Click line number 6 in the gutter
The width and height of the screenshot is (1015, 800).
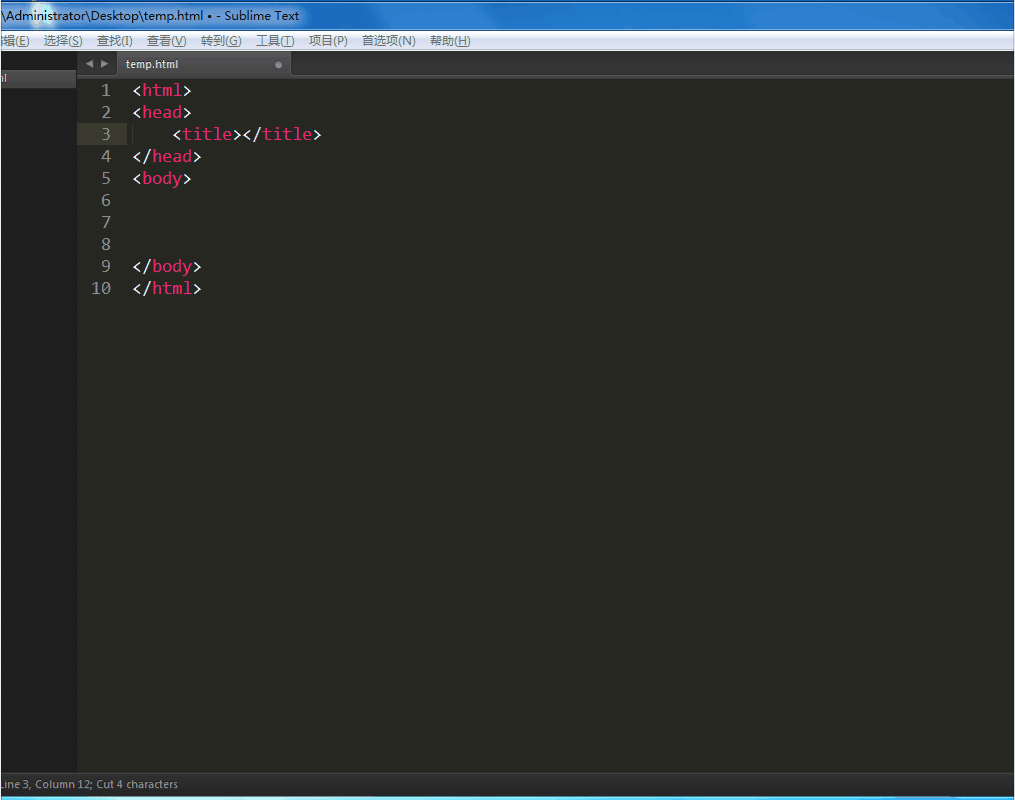106,201
